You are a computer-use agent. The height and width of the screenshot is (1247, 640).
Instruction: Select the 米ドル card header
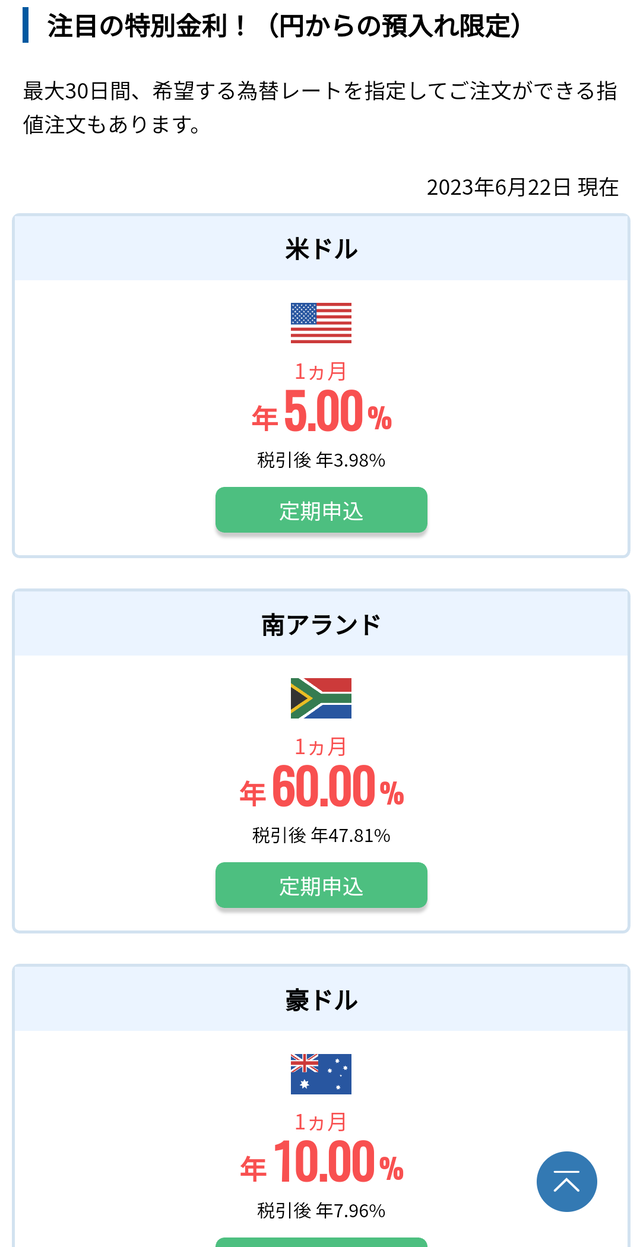(321, 249)
